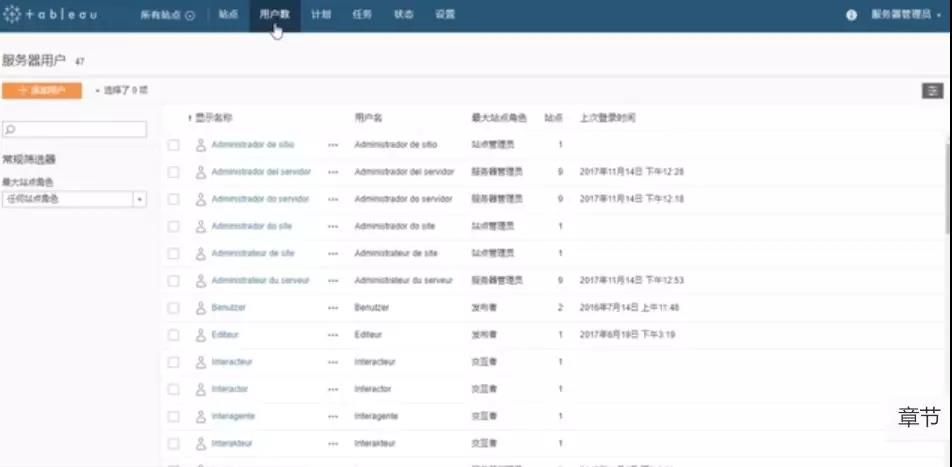Open actions ellipsis for Administrador de sitio

pos(333,145)
